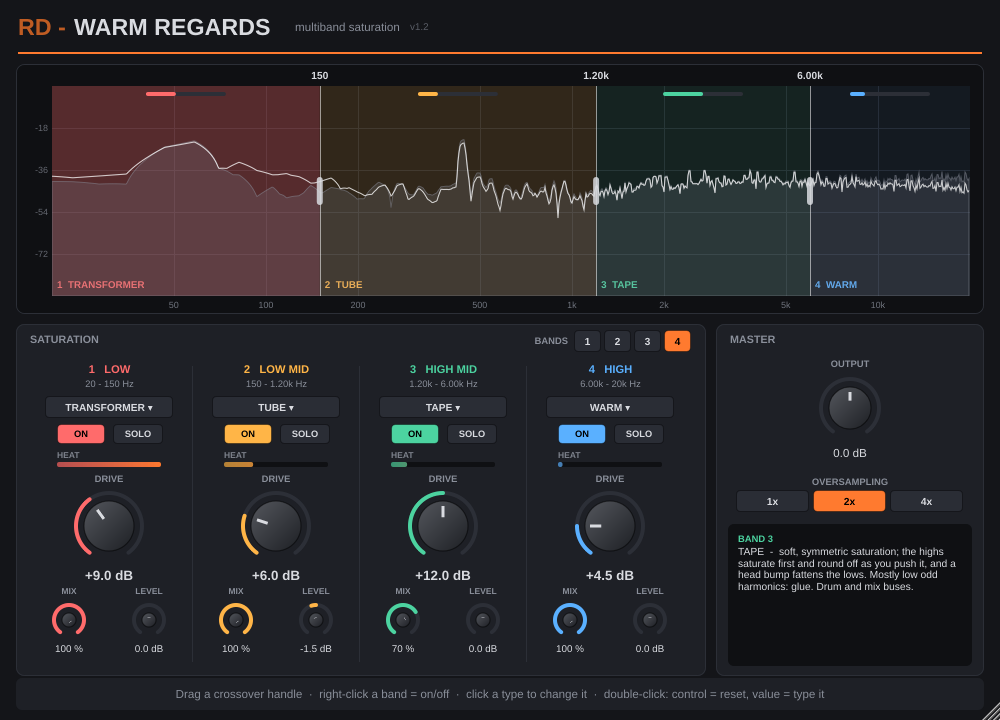1000x720 pixels.
Task: Click the '3 HIGH MID' band heading
Action: [443, 369]
